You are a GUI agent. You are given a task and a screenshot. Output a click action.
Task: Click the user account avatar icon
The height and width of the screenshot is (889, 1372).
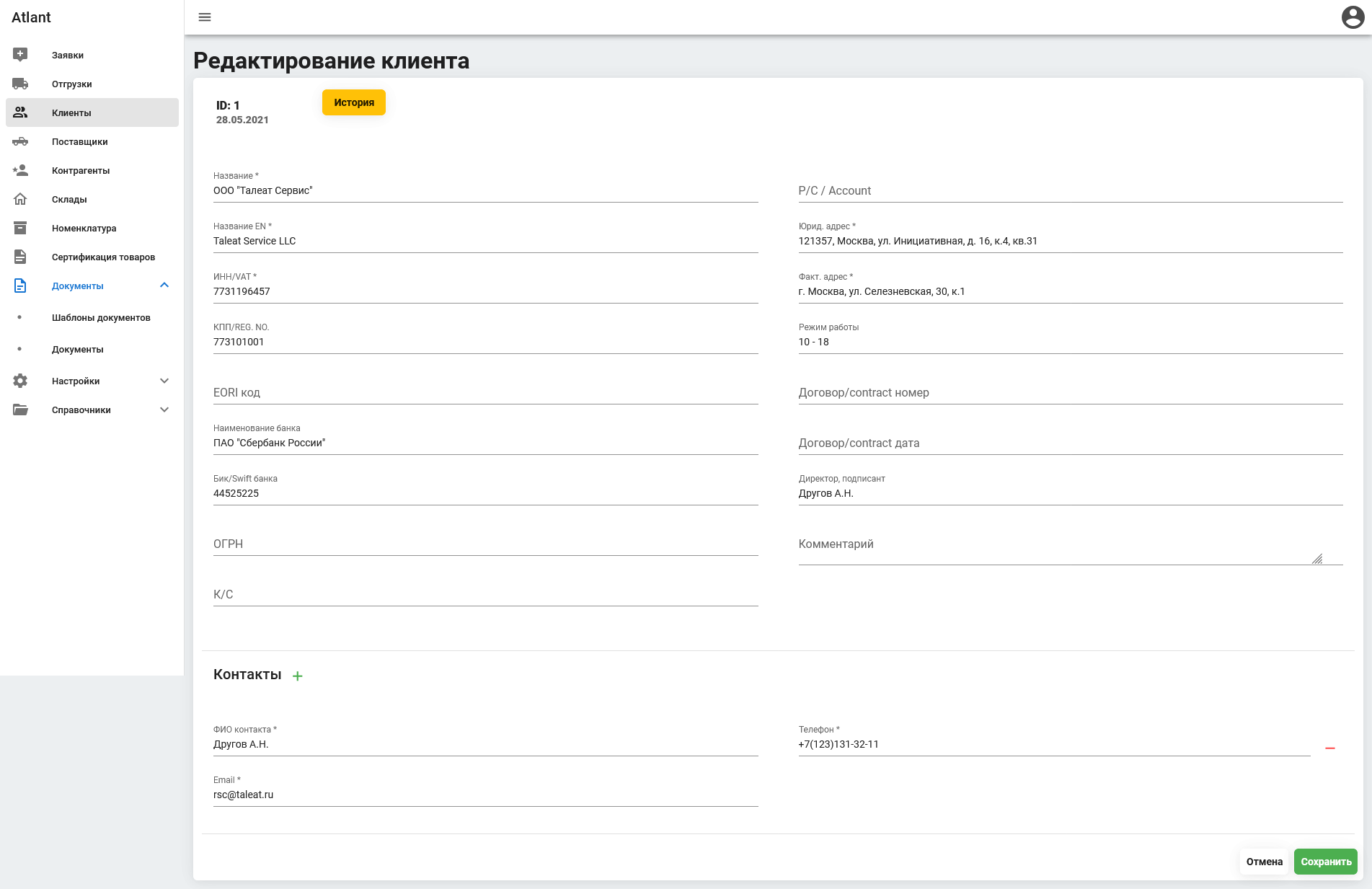(x=1353, y=17)
